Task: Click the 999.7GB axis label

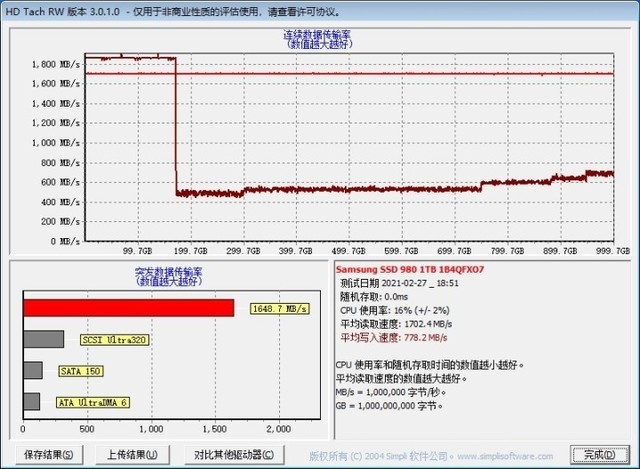Action: tap(613, 251)
